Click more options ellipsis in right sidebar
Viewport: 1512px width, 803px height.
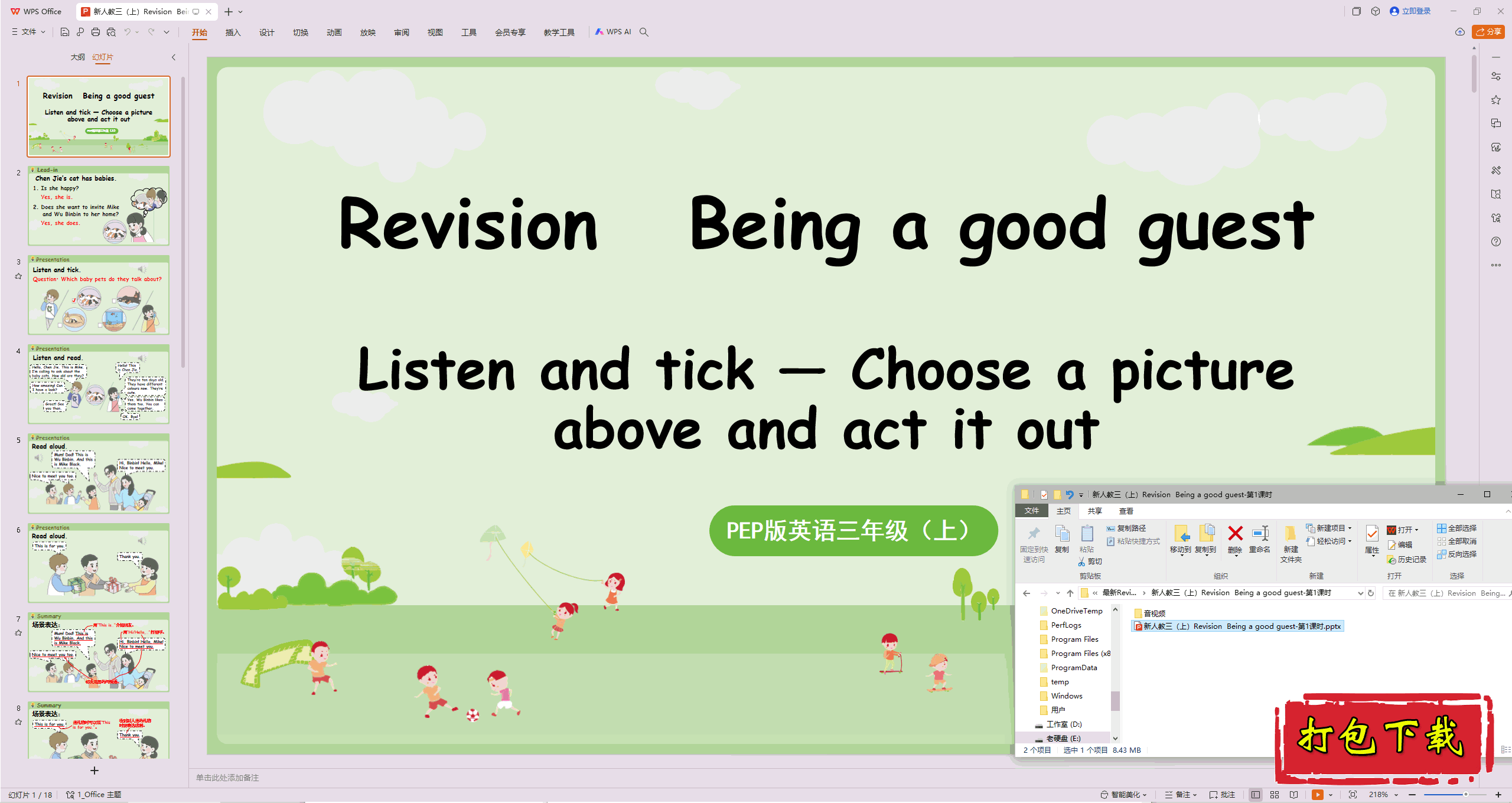click(1496, 265)
